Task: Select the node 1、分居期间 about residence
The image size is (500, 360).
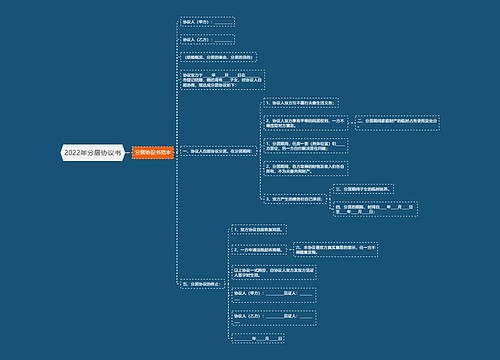Action: click(x=306, y=146)
